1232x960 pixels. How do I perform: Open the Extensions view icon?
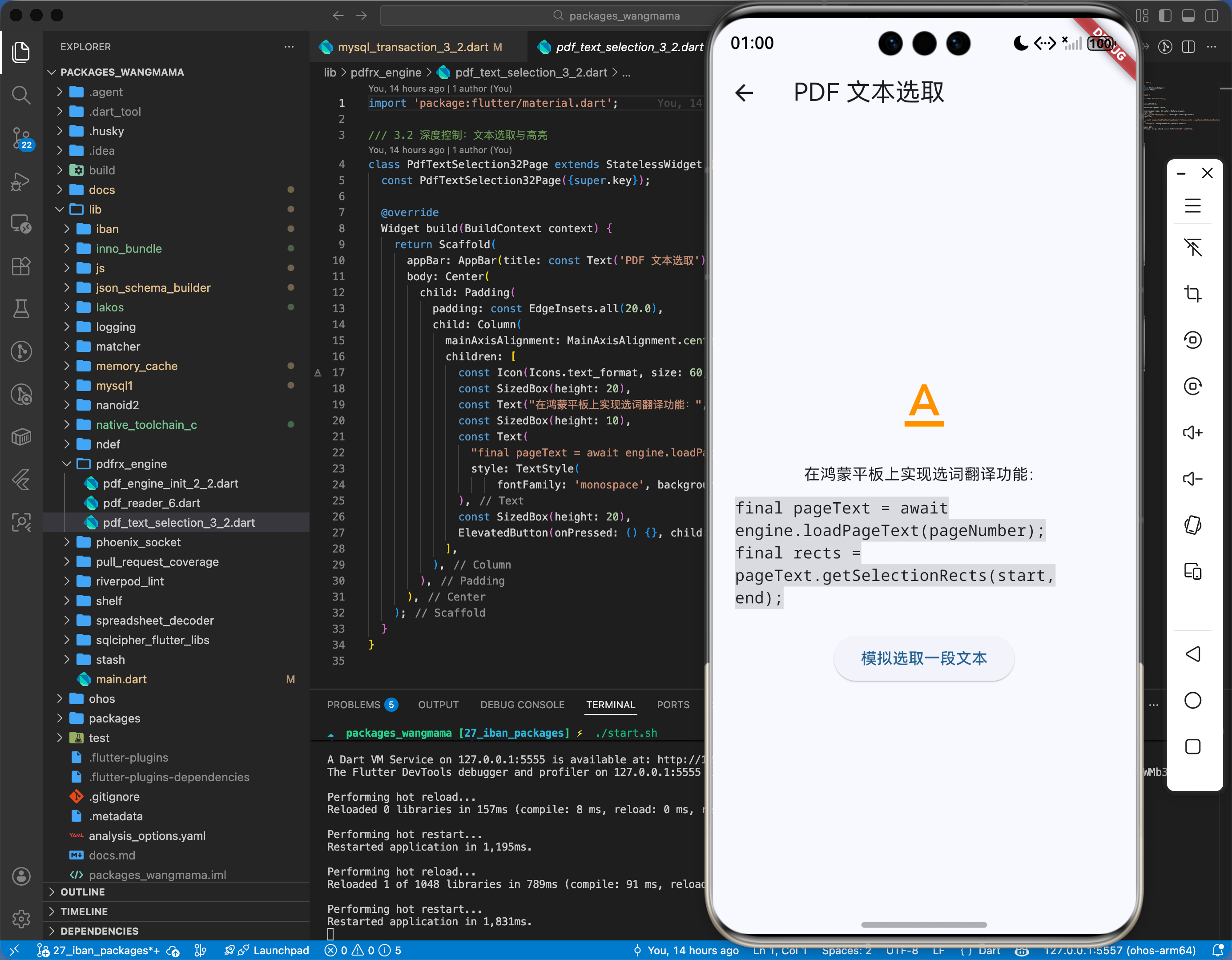pyautogui.click(x=21, y=266)
